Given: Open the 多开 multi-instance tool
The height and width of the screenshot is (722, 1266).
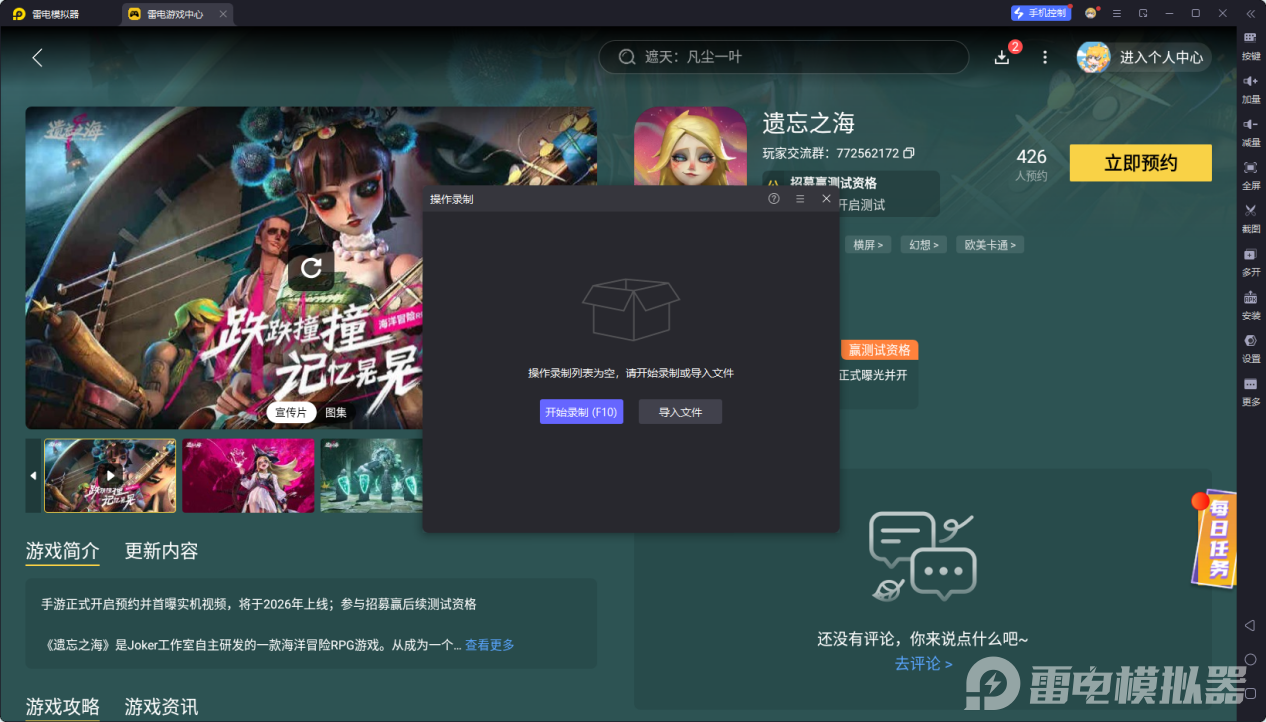Looking at the screenshot, I should tap(1250, 260).
